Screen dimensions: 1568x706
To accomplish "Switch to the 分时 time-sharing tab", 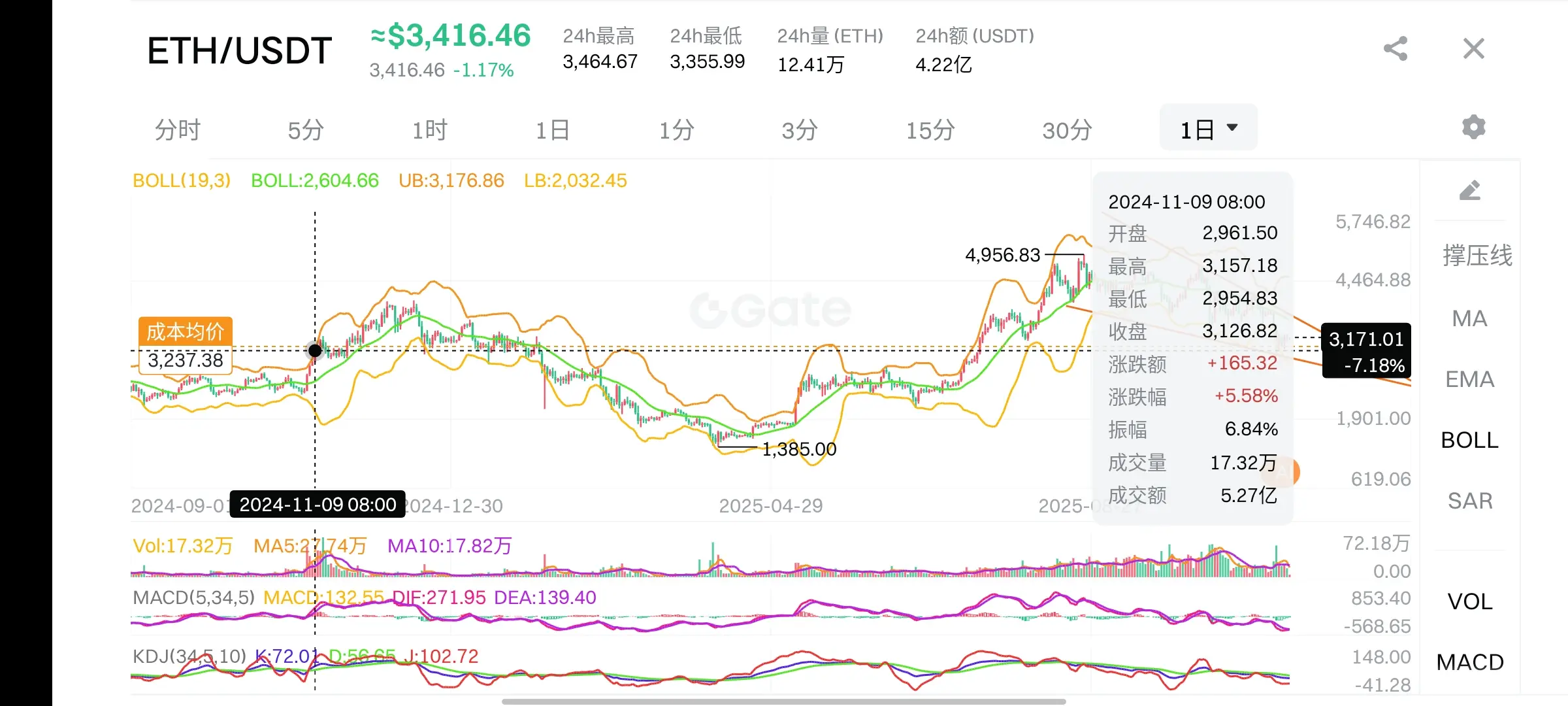I will point(177,130).
